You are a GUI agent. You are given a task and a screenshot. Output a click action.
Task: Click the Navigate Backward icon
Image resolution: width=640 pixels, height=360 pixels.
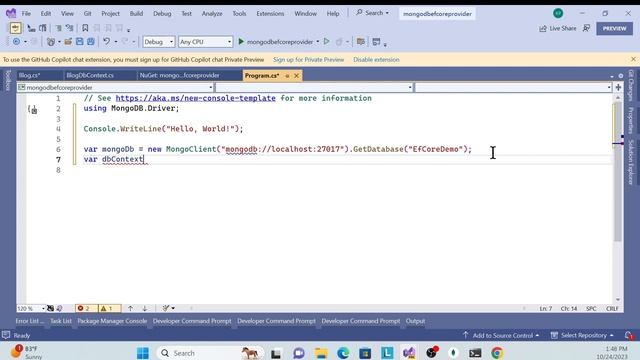[16, 42]
